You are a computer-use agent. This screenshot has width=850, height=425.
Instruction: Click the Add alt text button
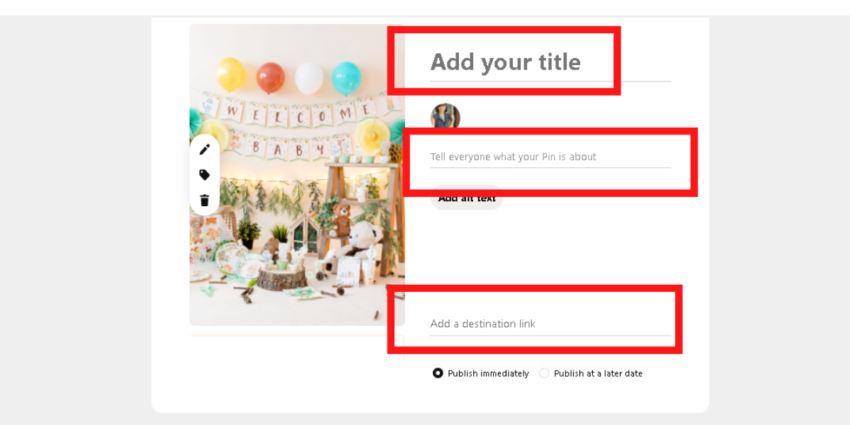point(466,198)
